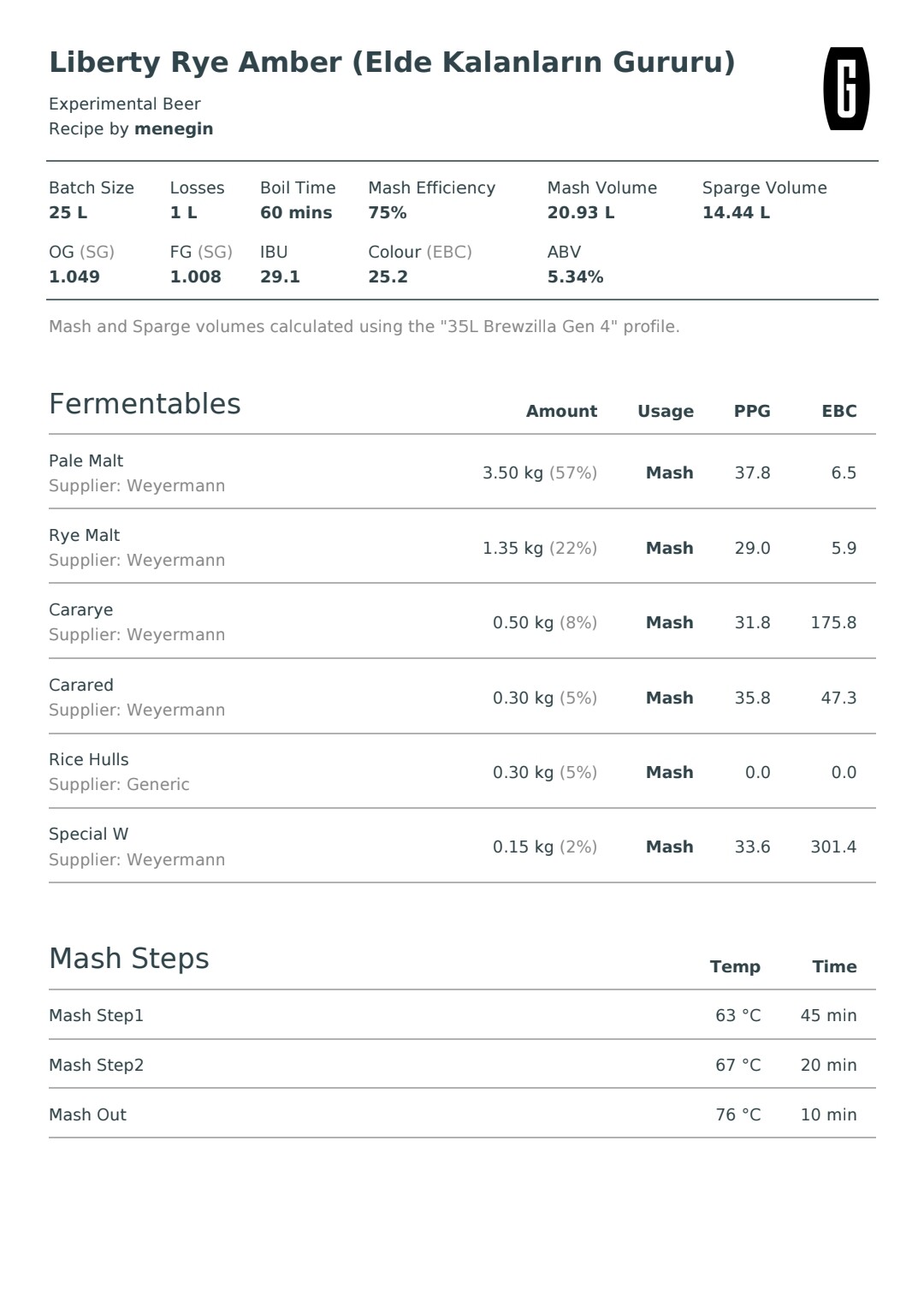The height and width of the screenshot is (1307, 924).
Task: Click the Batch Size value 25 L
Action: pyautogui.click(x=68, y=212)
